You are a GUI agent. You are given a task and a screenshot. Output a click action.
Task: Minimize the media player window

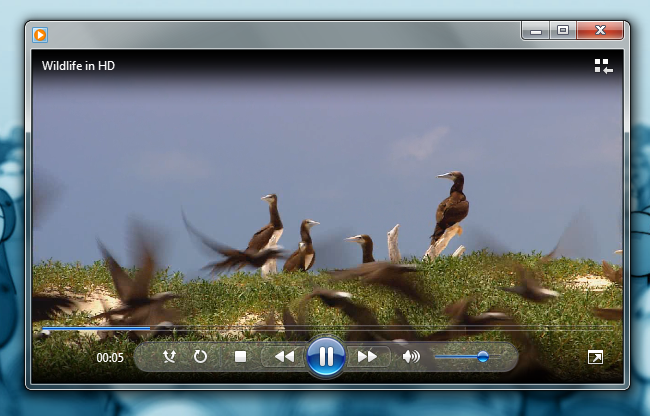tap(536, 31)
